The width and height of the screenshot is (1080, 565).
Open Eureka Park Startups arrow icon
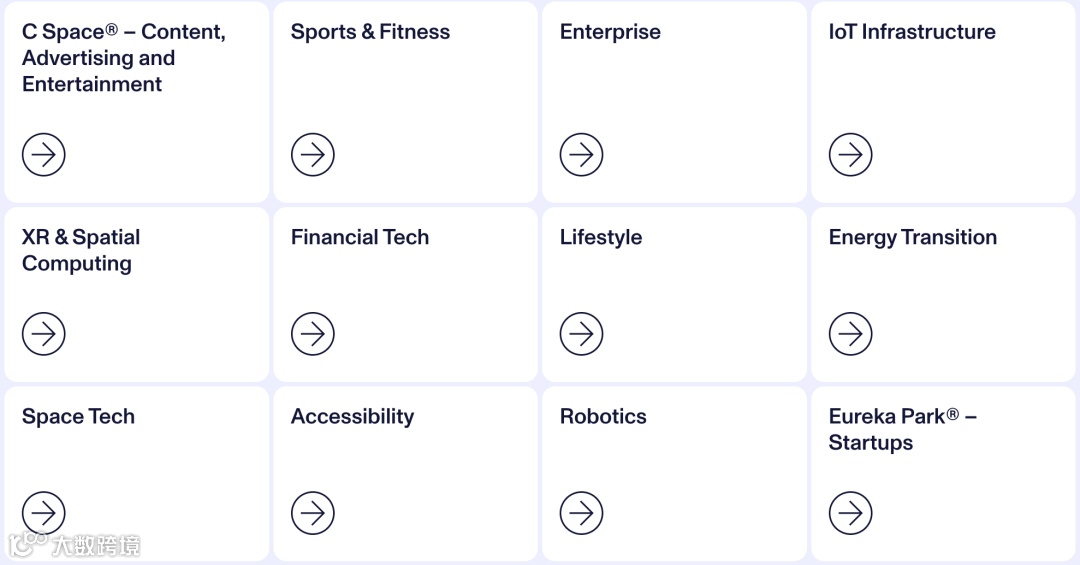tap(851, 513)
